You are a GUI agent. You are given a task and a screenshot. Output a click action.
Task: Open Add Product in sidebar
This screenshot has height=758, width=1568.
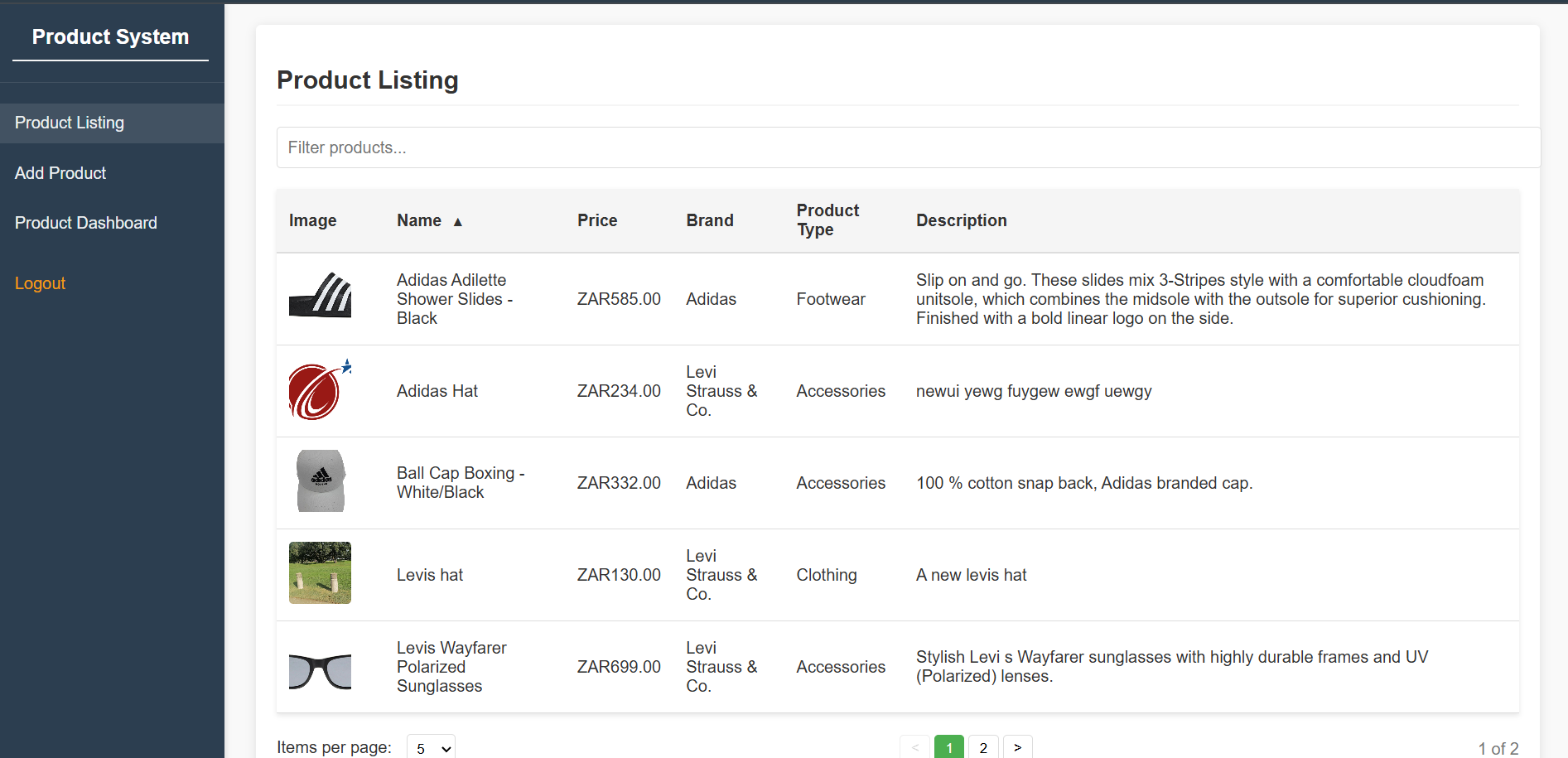(60, 173)
